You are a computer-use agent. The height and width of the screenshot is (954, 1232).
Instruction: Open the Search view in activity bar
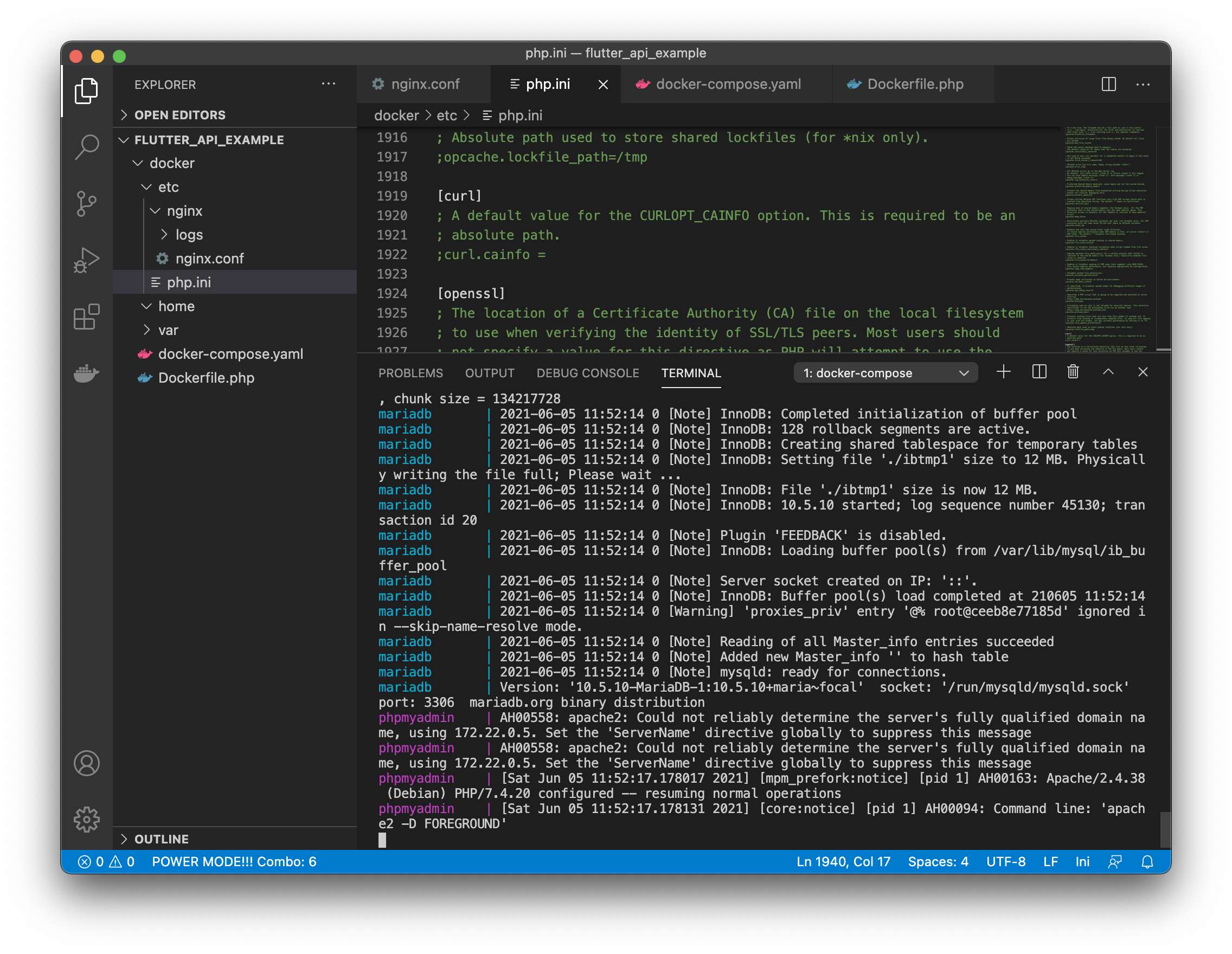[86, 147]
